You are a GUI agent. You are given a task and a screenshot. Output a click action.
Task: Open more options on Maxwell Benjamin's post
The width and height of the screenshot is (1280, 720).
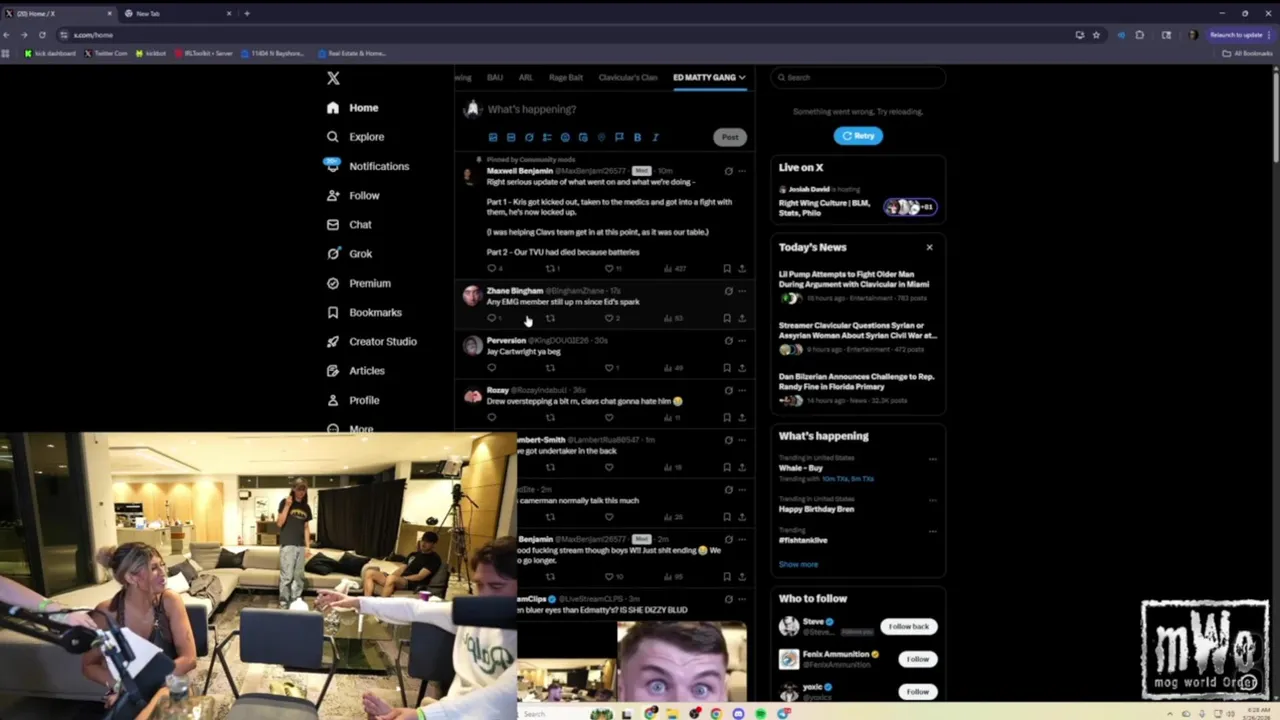coord(742,171)
